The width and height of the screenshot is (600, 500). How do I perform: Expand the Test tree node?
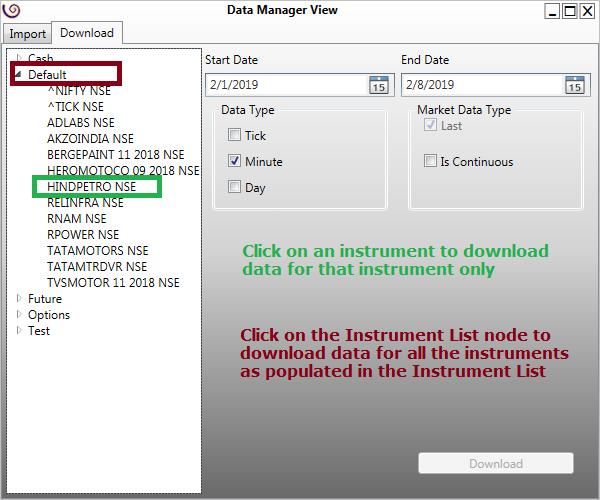18,331
